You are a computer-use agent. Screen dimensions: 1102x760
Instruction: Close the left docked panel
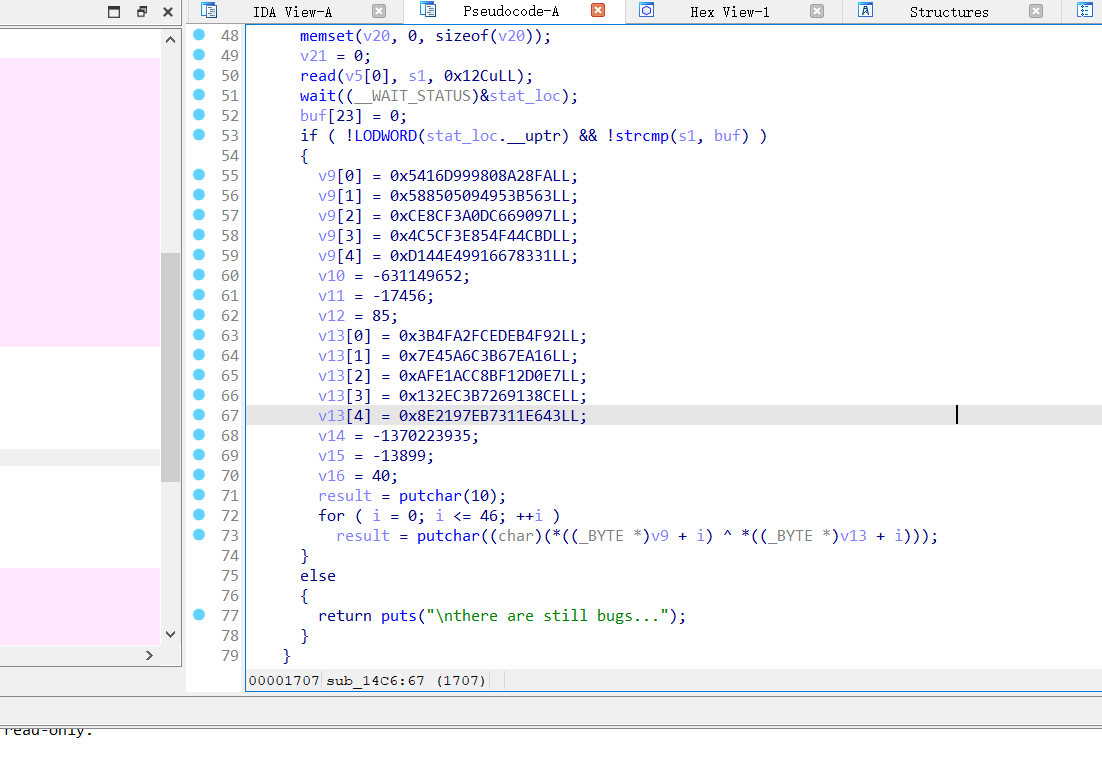point(167,11)
